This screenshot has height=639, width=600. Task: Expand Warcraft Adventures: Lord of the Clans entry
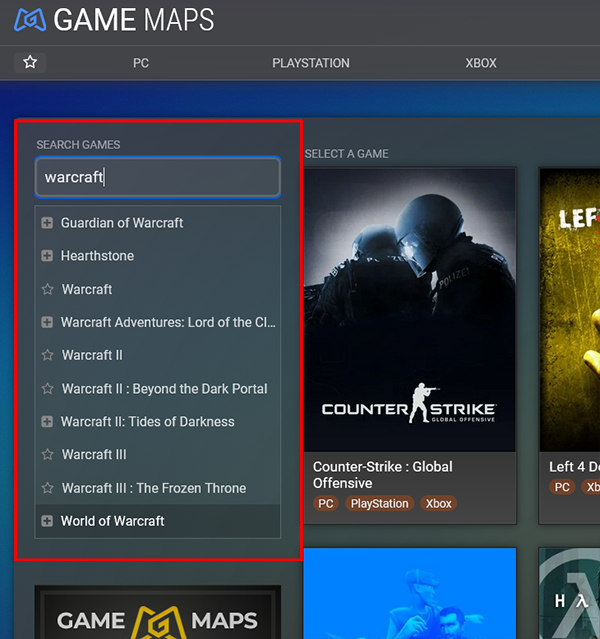click(47, 322)
